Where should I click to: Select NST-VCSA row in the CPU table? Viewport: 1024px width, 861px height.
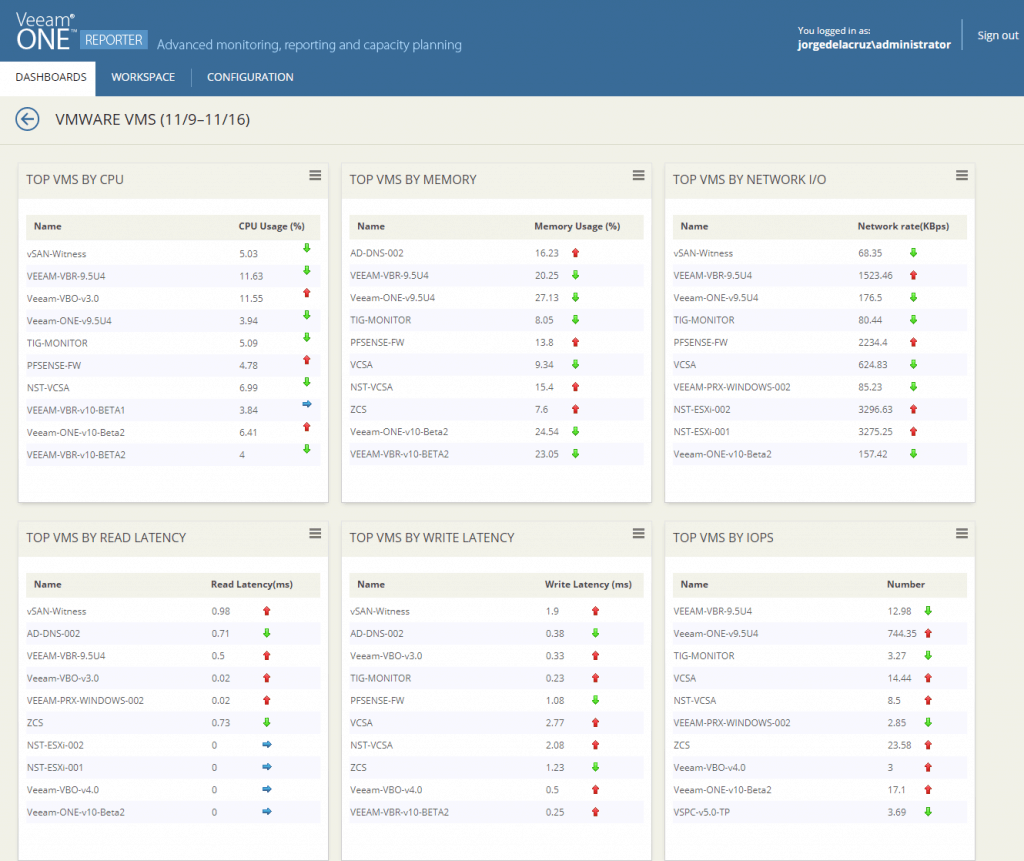click(x=173, y=387)
